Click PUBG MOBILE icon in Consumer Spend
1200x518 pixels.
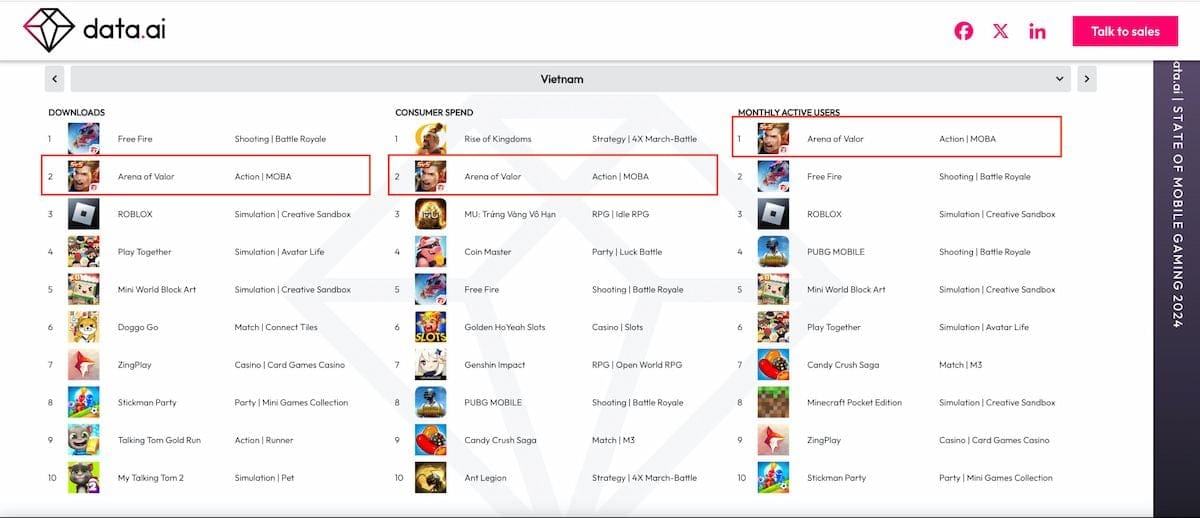tap(431, 402)
